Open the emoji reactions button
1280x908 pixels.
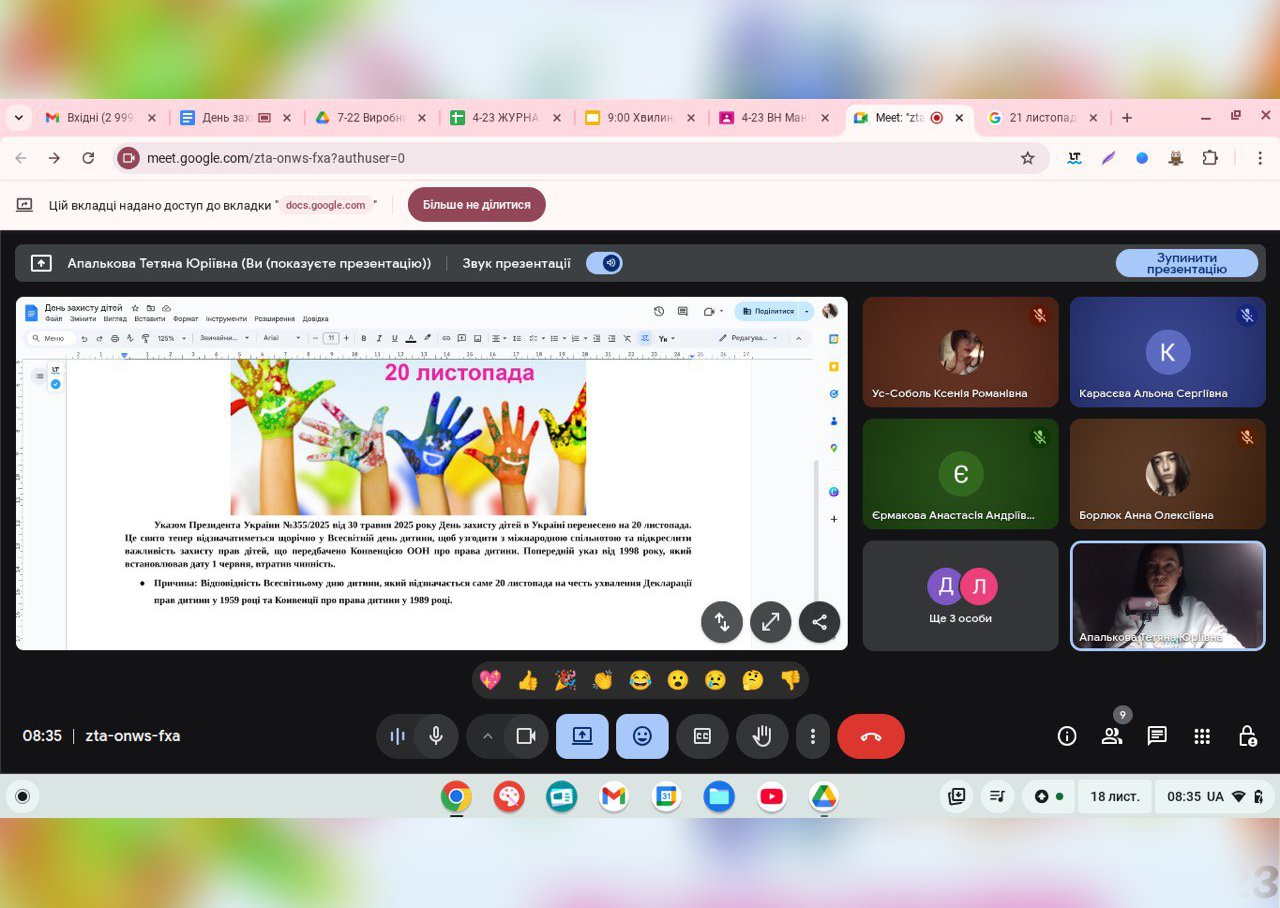(642, 737)
